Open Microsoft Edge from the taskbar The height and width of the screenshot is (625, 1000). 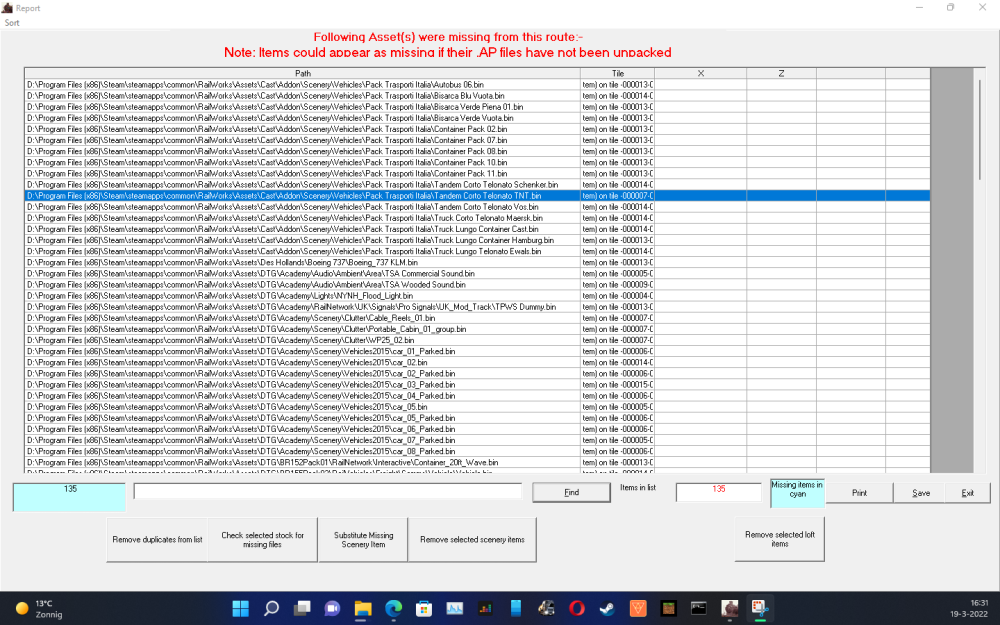coord(393,607)
